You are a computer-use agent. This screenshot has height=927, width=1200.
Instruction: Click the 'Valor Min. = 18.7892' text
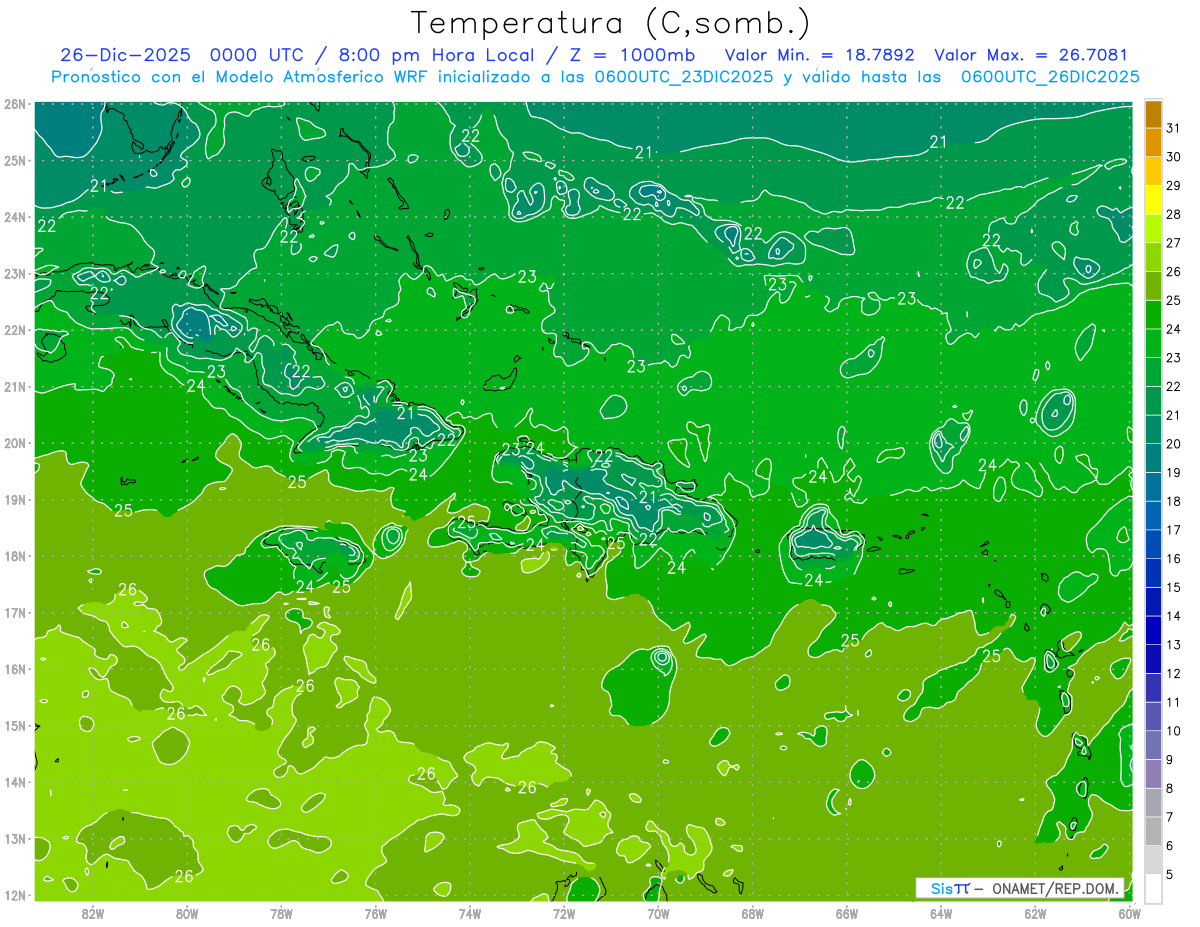pos(819,55)
